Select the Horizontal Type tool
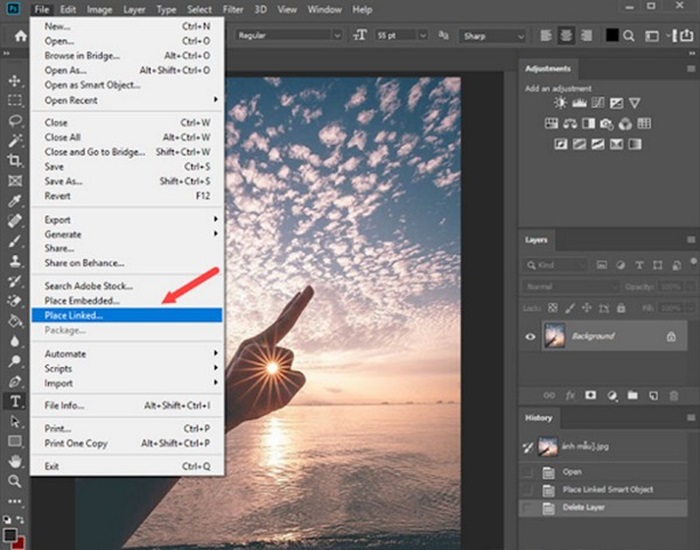Viewport: 700px width, 550px height. 15,401
